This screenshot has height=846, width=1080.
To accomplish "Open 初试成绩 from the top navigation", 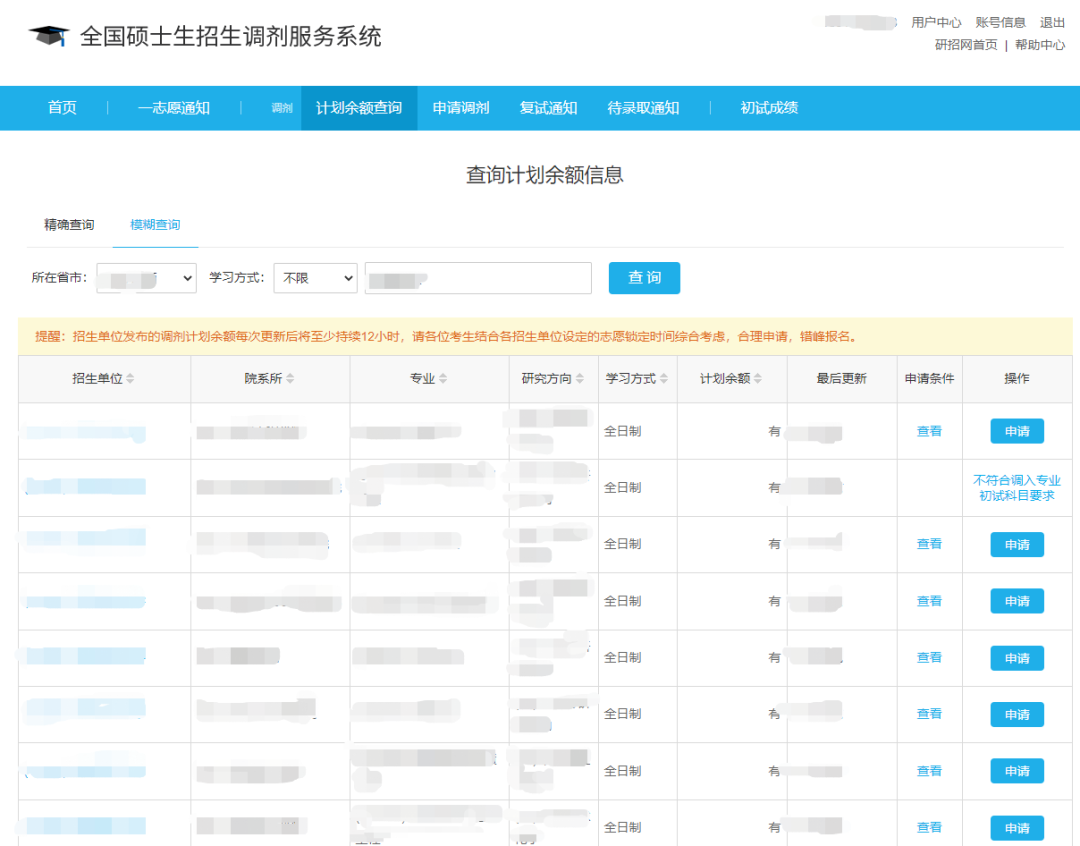I will pos(768,107).
